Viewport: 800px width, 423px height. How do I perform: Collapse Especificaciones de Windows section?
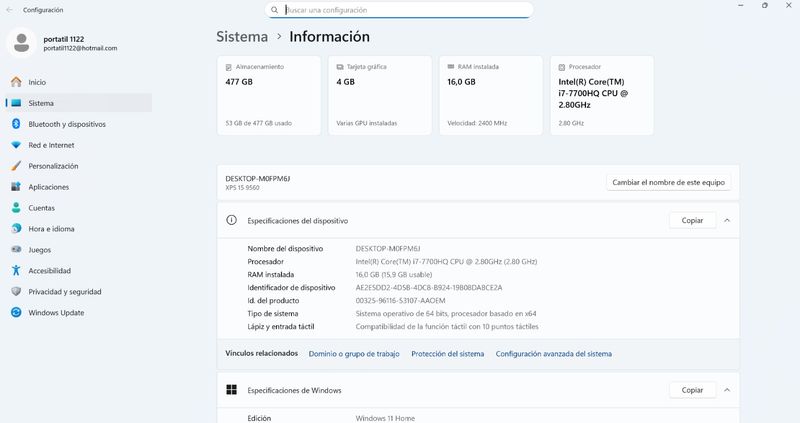pyautogui.click(x=727, y=390)
